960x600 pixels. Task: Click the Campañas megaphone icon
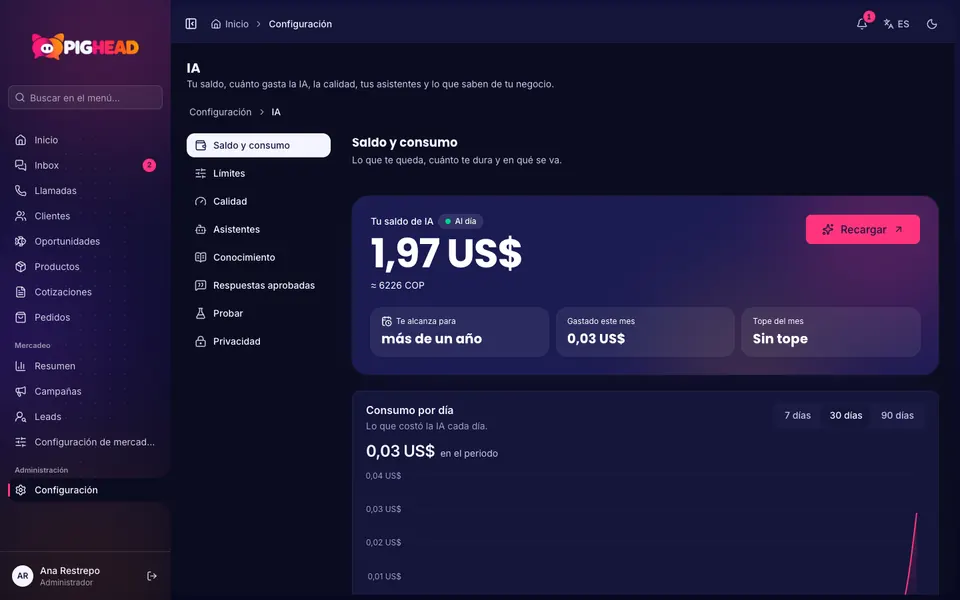click(21, 391)
